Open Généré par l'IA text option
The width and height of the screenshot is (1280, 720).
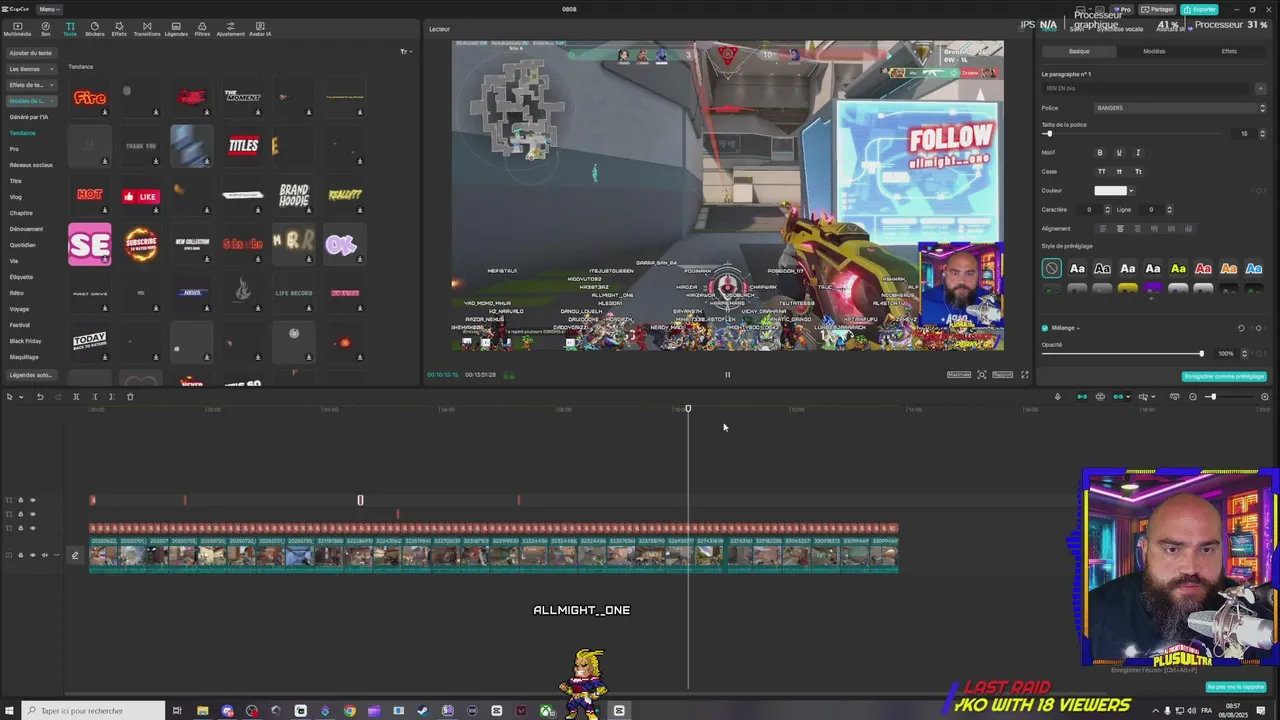(x=29, y=117)
